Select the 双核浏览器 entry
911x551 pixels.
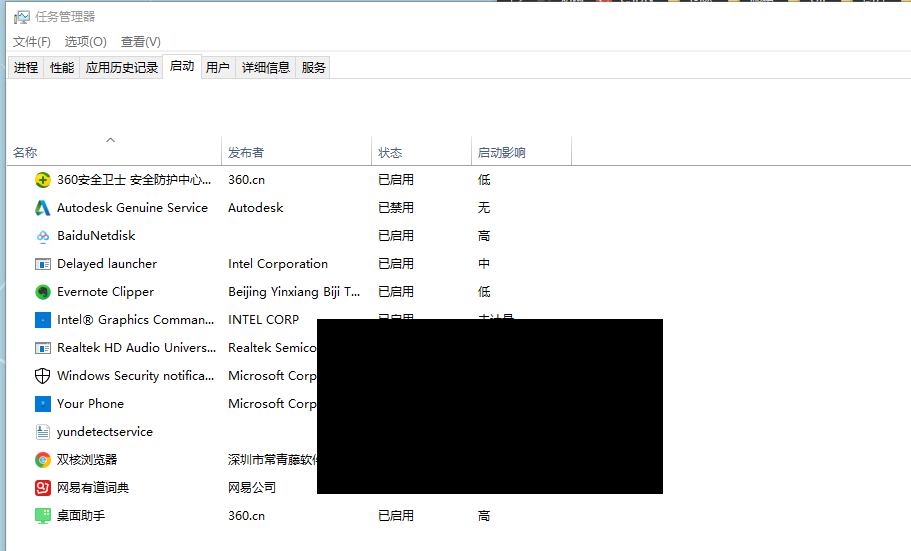(87, 460)
